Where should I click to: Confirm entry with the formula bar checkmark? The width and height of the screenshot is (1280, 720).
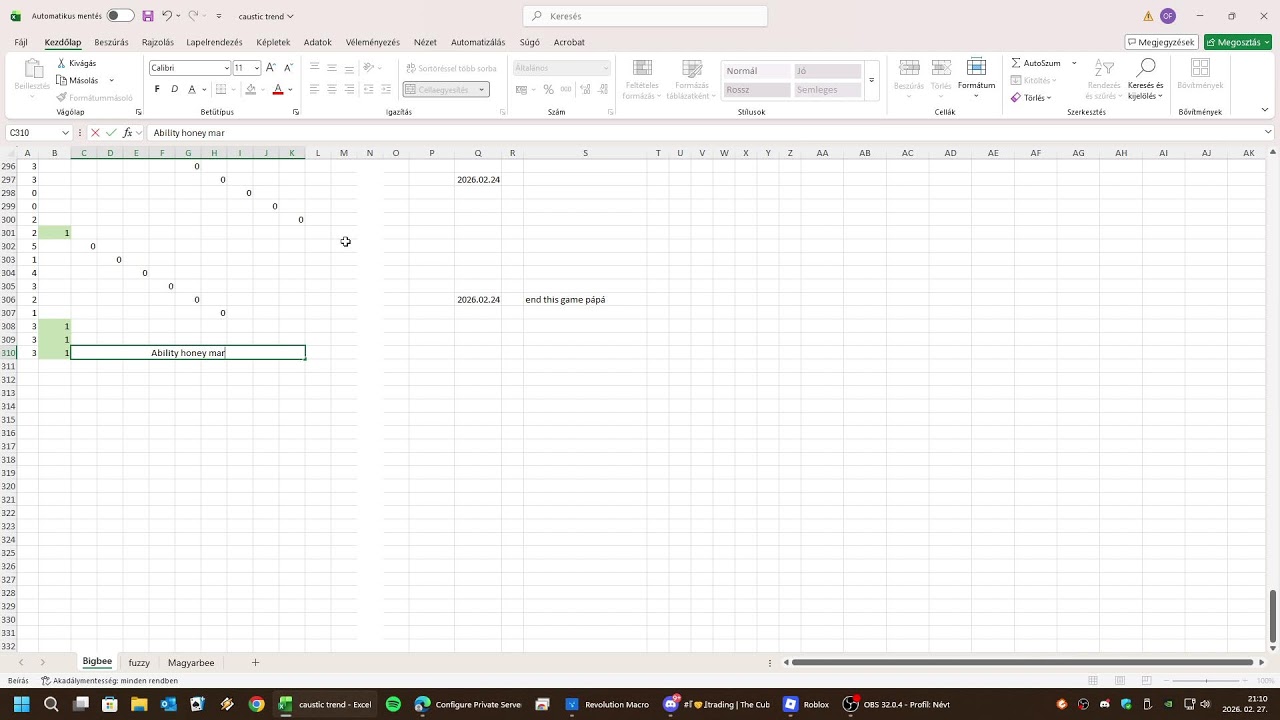click(111, 132)
